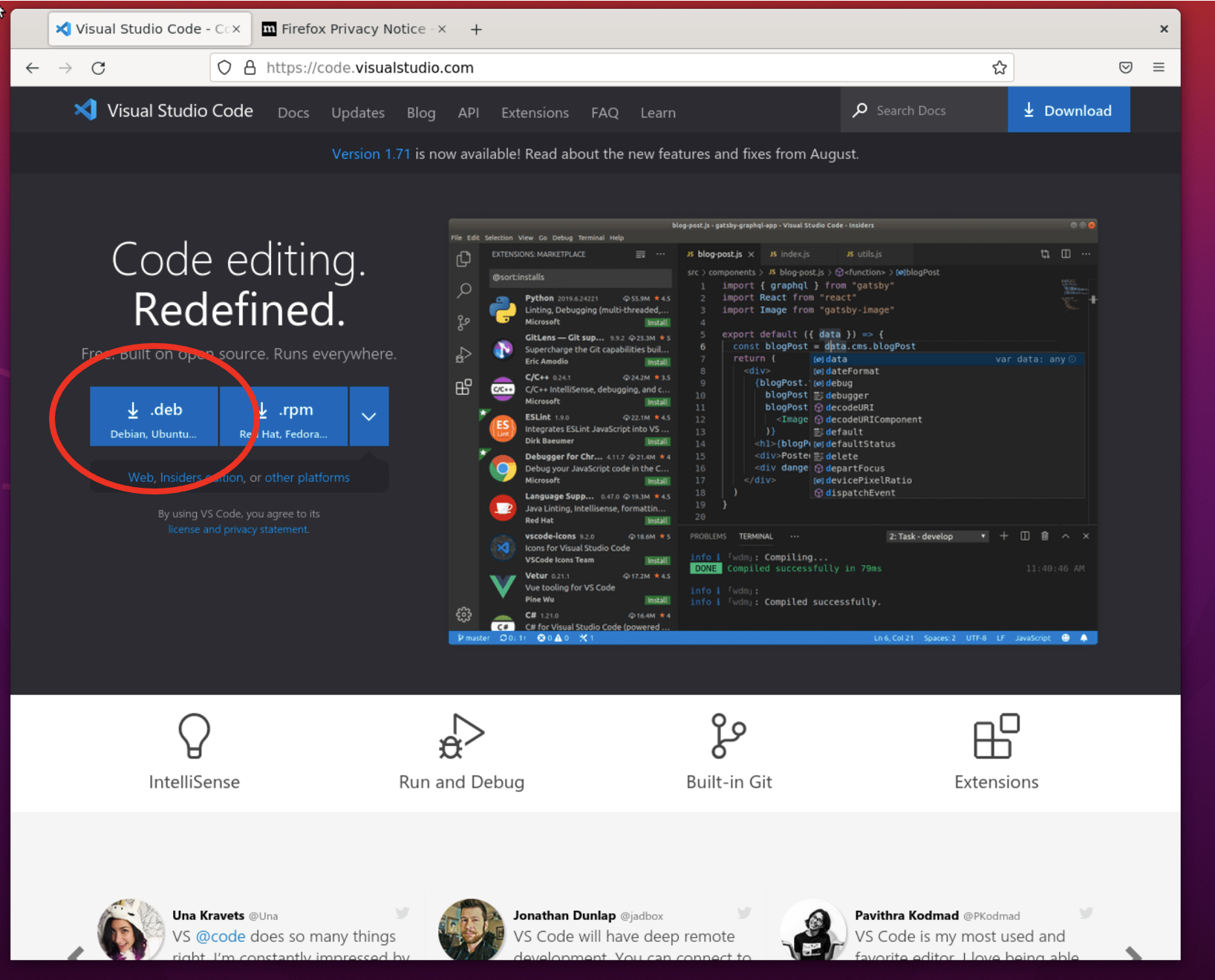Show next testimonial with right carousel arrow
The width and height of the screenshot is (1215, 980).
point(1133,953)
